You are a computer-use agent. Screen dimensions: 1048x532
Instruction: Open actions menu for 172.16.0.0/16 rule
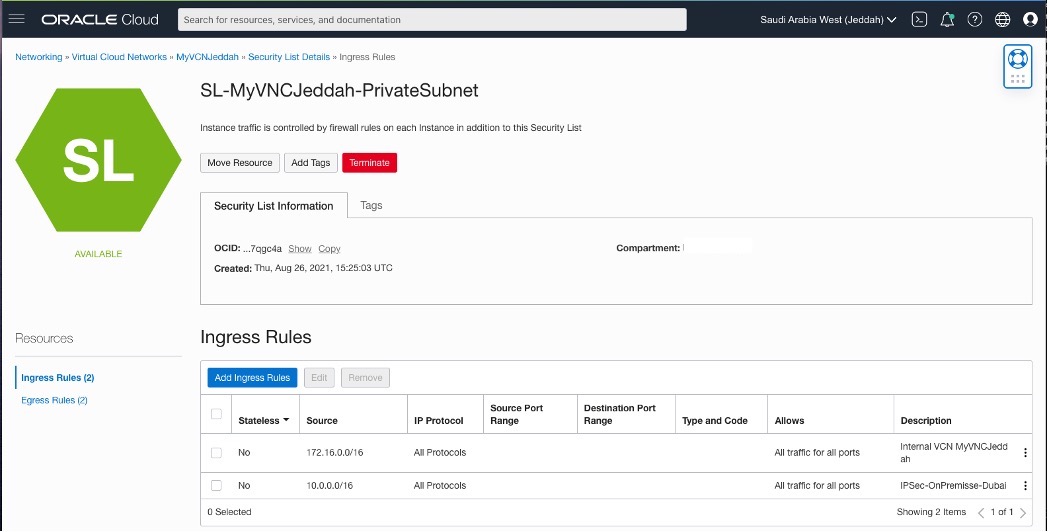pyautogui.click(x=1025, y=453)
